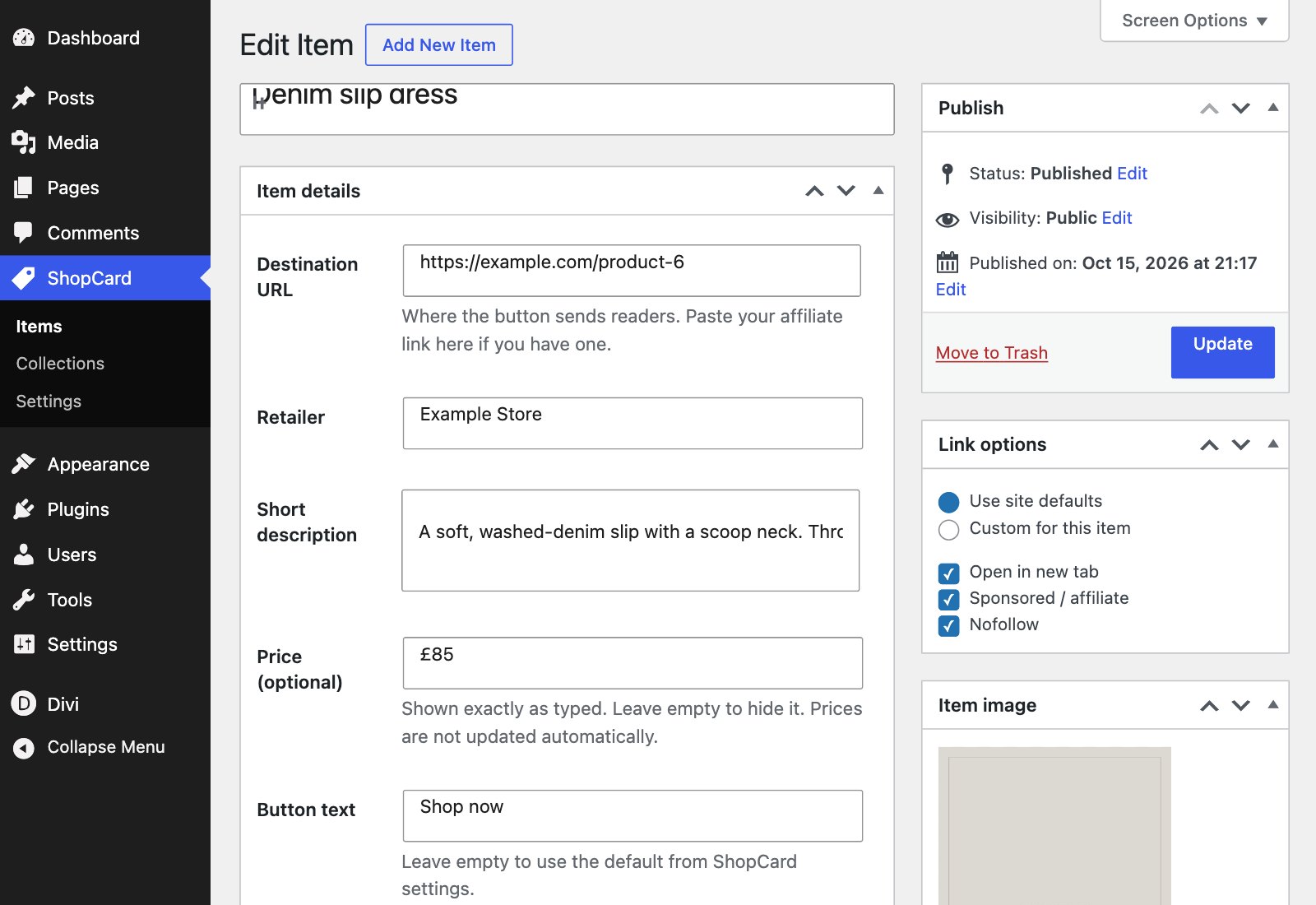Collapse the Publish panel toggle triangle
1316x905 pixels.
1273,107
